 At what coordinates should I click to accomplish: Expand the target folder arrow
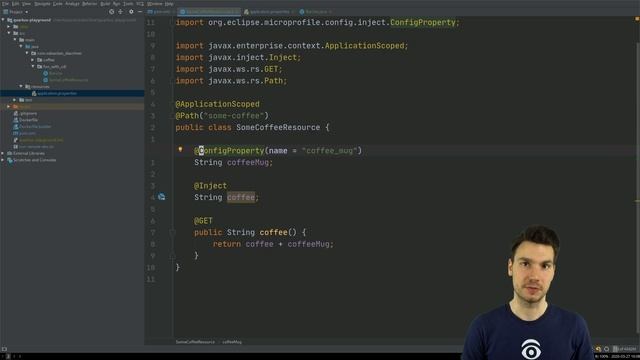pyautogui.click(x=9, y=106)
